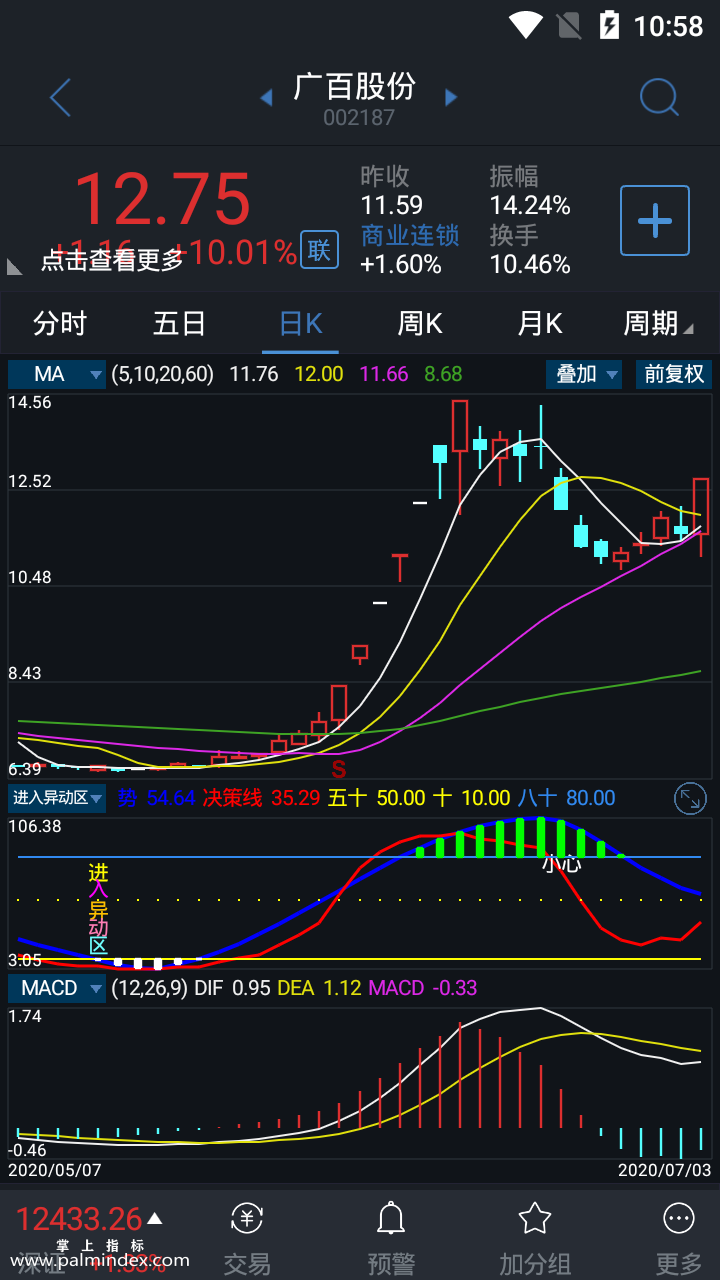Expand 点击查看更多 details
720x1280 pixels.
click(112, 260)
